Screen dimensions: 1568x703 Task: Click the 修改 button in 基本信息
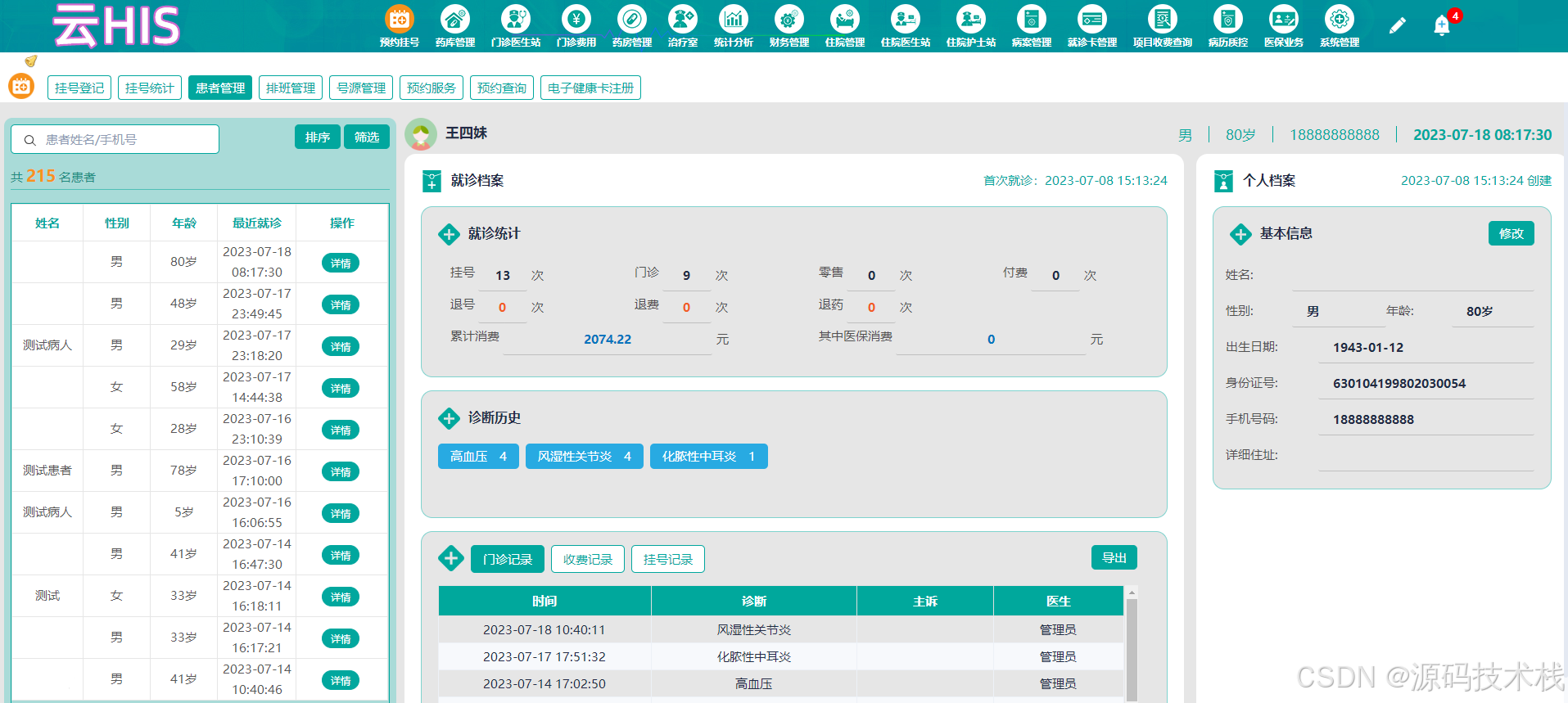pos(1512,233)
